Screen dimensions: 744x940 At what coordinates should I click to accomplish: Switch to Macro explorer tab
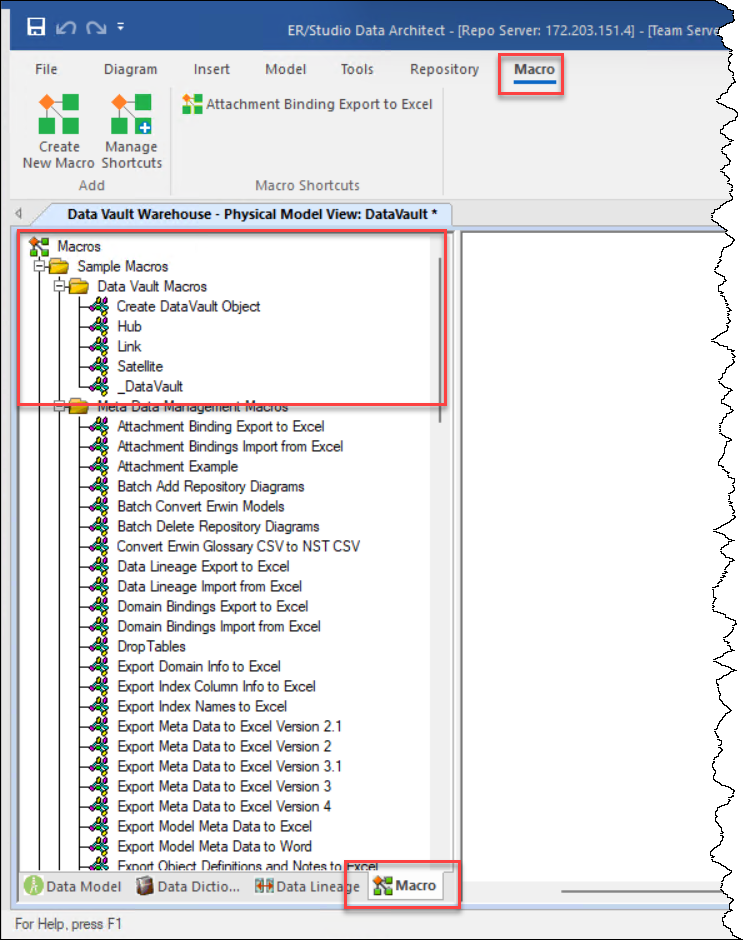405,885
